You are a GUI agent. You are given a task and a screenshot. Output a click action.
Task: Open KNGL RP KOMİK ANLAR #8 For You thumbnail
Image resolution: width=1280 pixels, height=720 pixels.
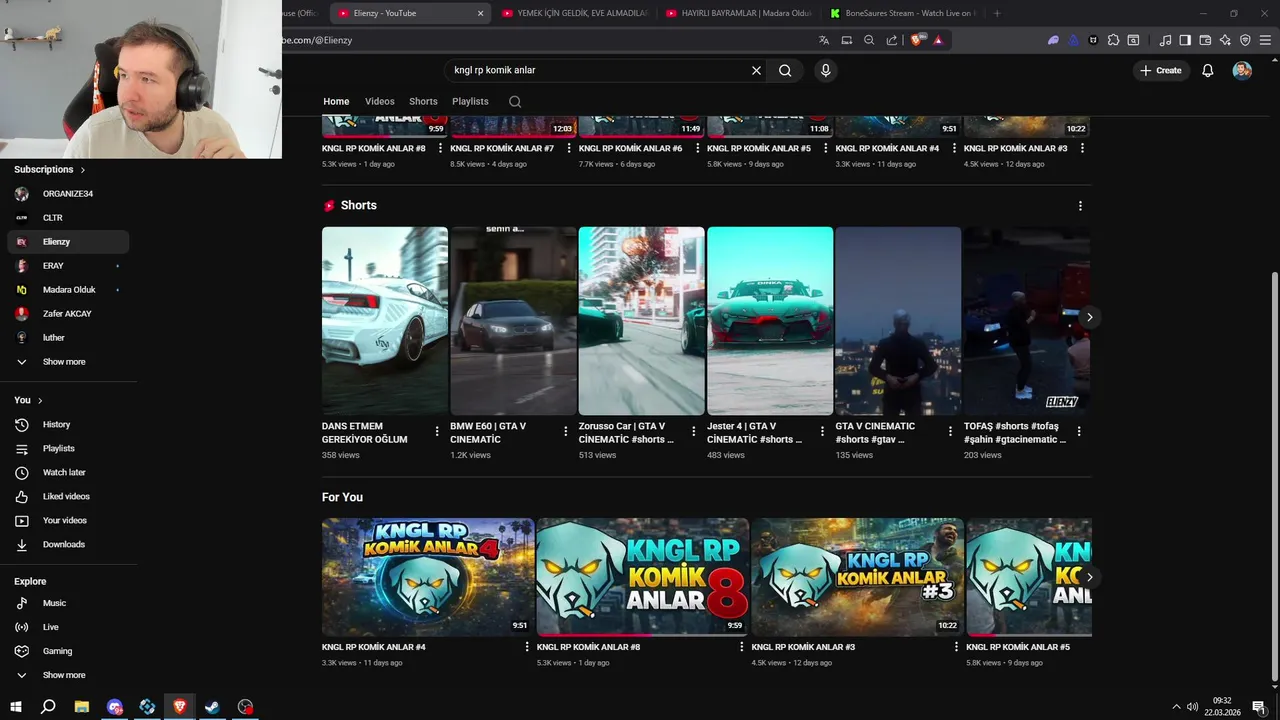pos(643,577)
